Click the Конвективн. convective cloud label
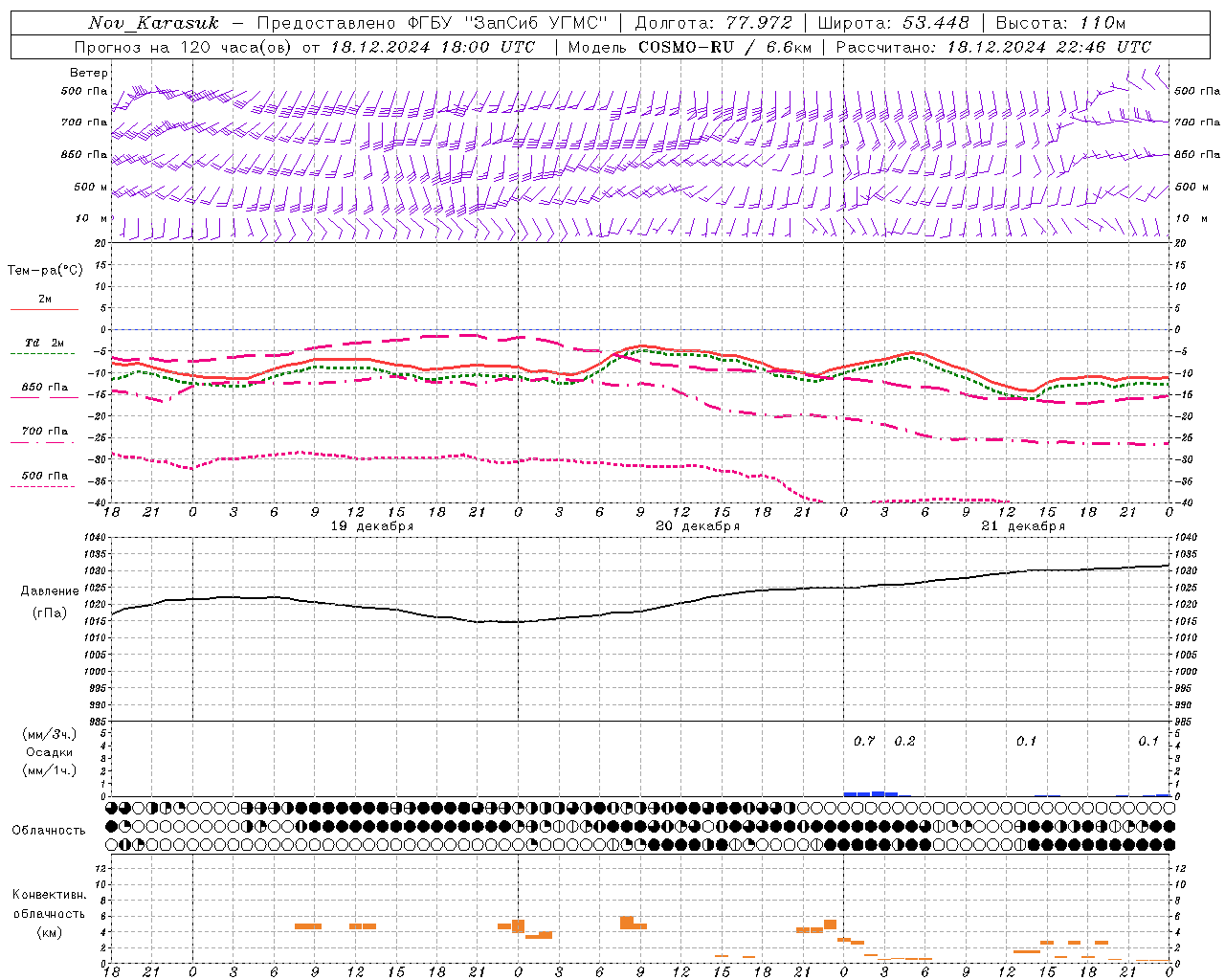This screenshot has height=980, width=1225. click(x=49, y=895)
